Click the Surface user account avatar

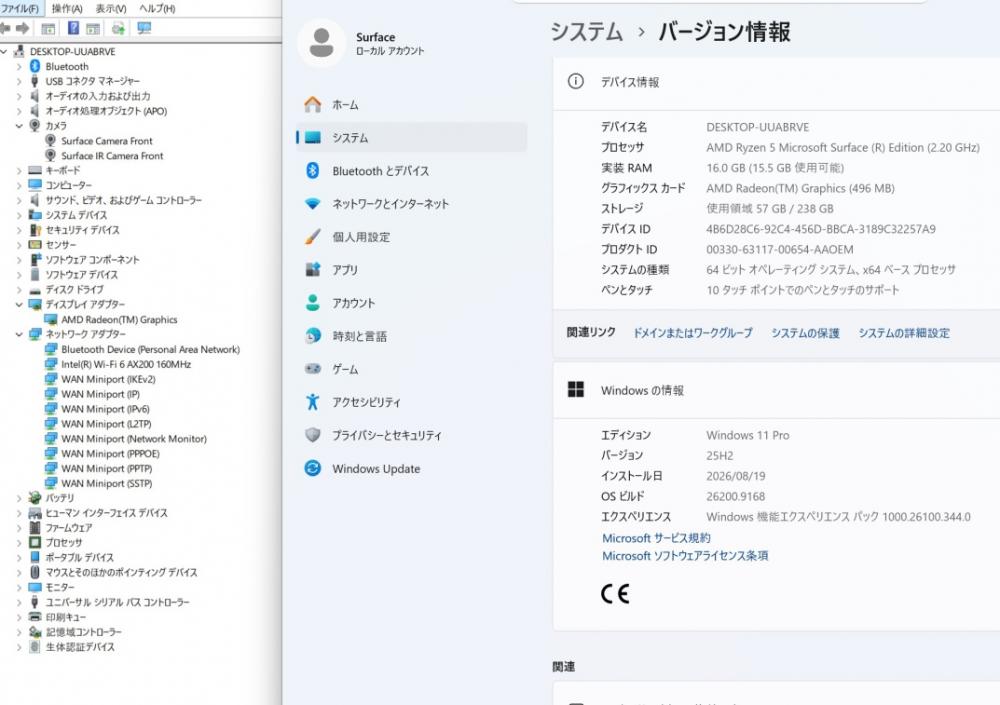pos(321,43)
